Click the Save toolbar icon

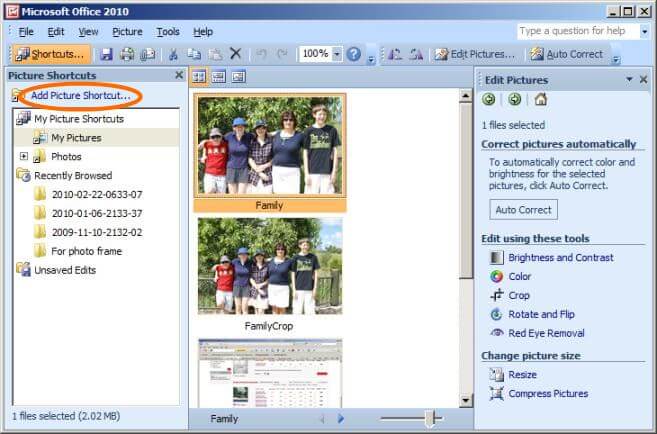tap(106, 54)
